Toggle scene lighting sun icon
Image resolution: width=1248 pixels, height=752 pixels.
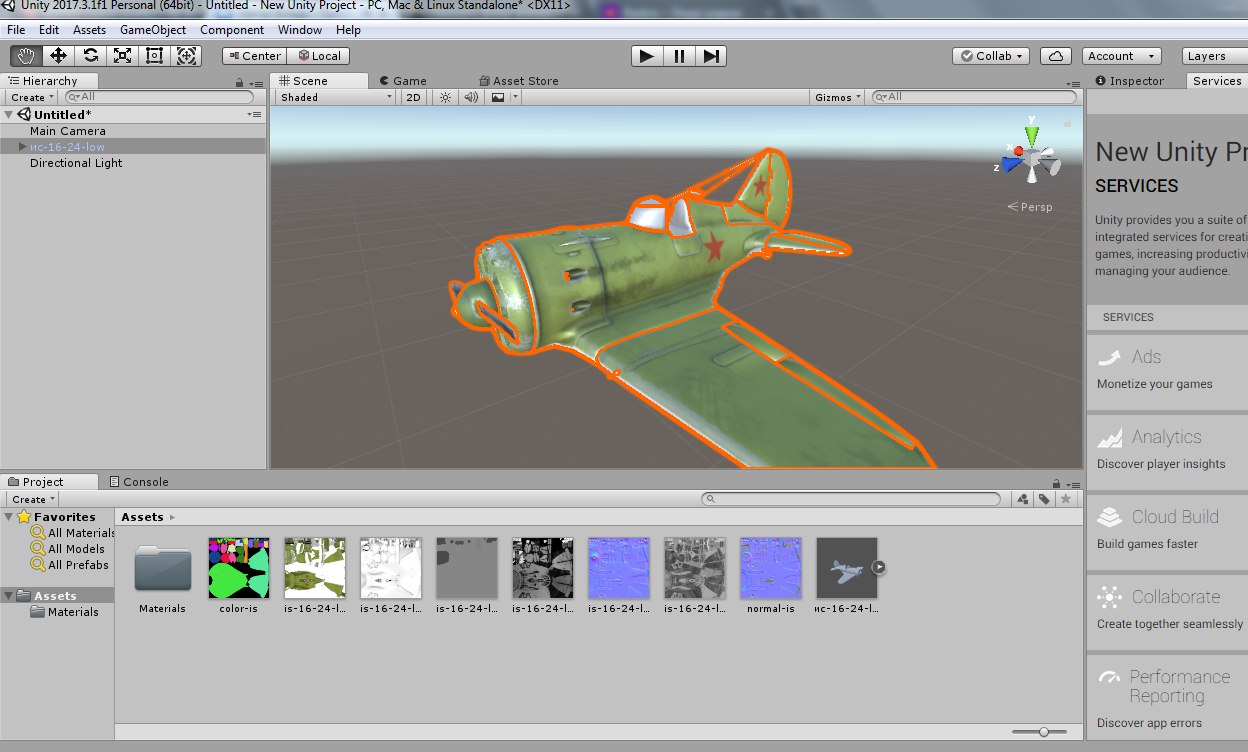click(x=446, y=97)
